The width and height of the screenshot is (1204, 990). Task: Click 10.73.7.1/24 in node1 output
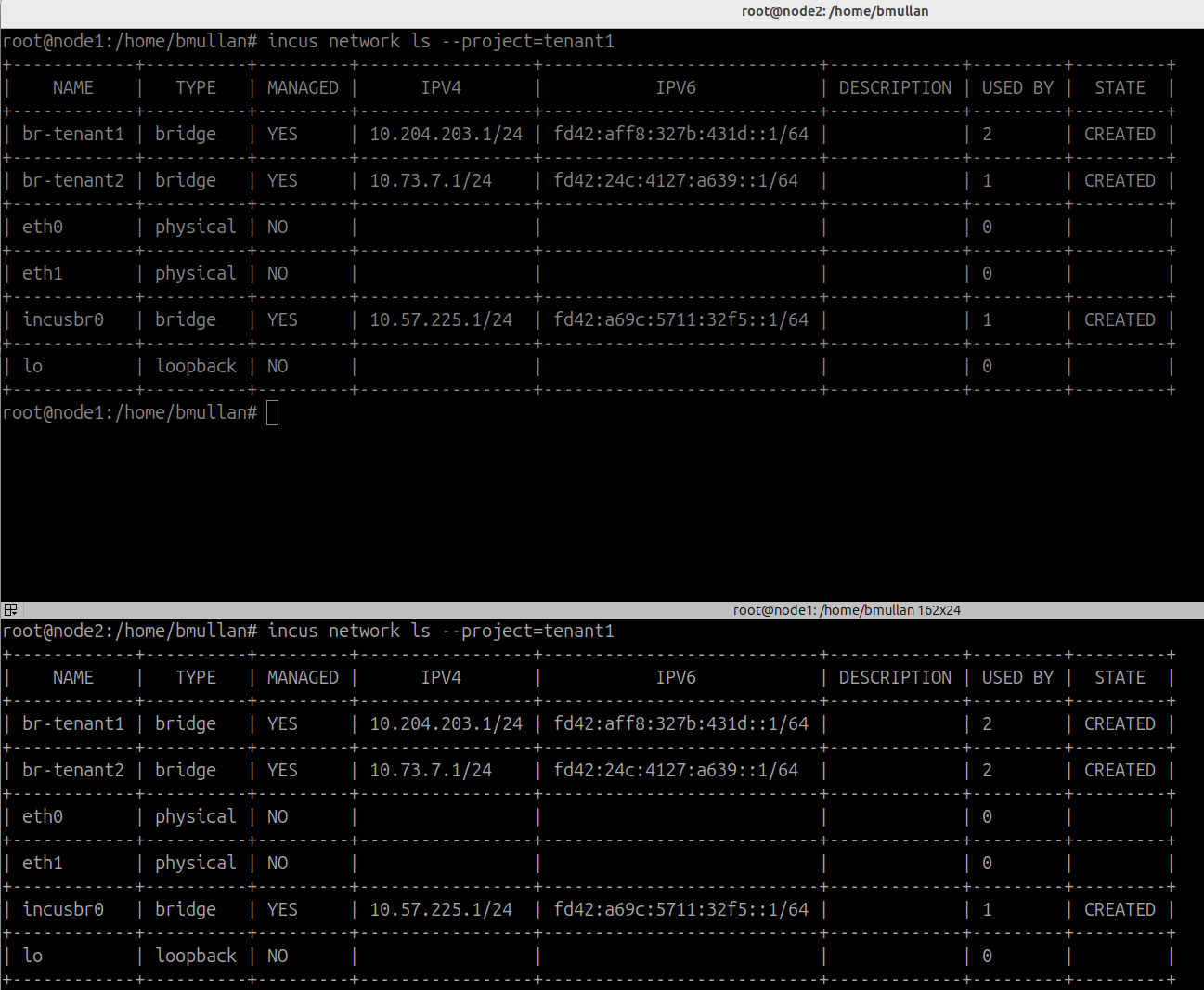pyautogui.click(x=431, y=180)
